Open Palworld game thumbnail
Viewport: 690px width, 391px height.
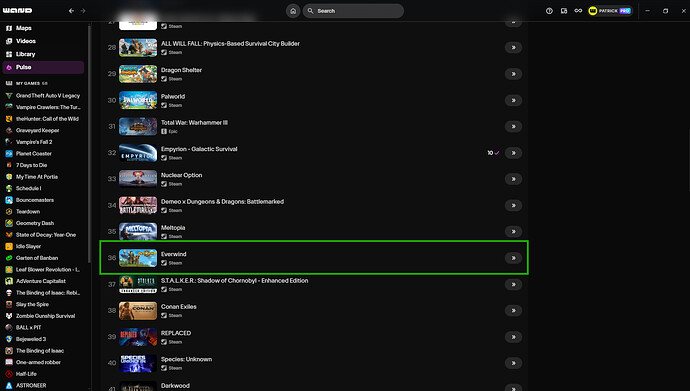click(138, 100)
